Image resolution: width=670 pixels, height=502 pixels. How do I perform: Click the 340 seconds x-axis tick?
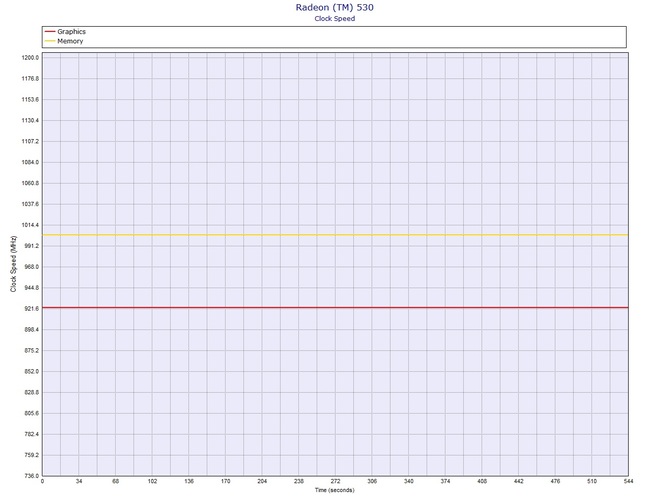(408, 481)
